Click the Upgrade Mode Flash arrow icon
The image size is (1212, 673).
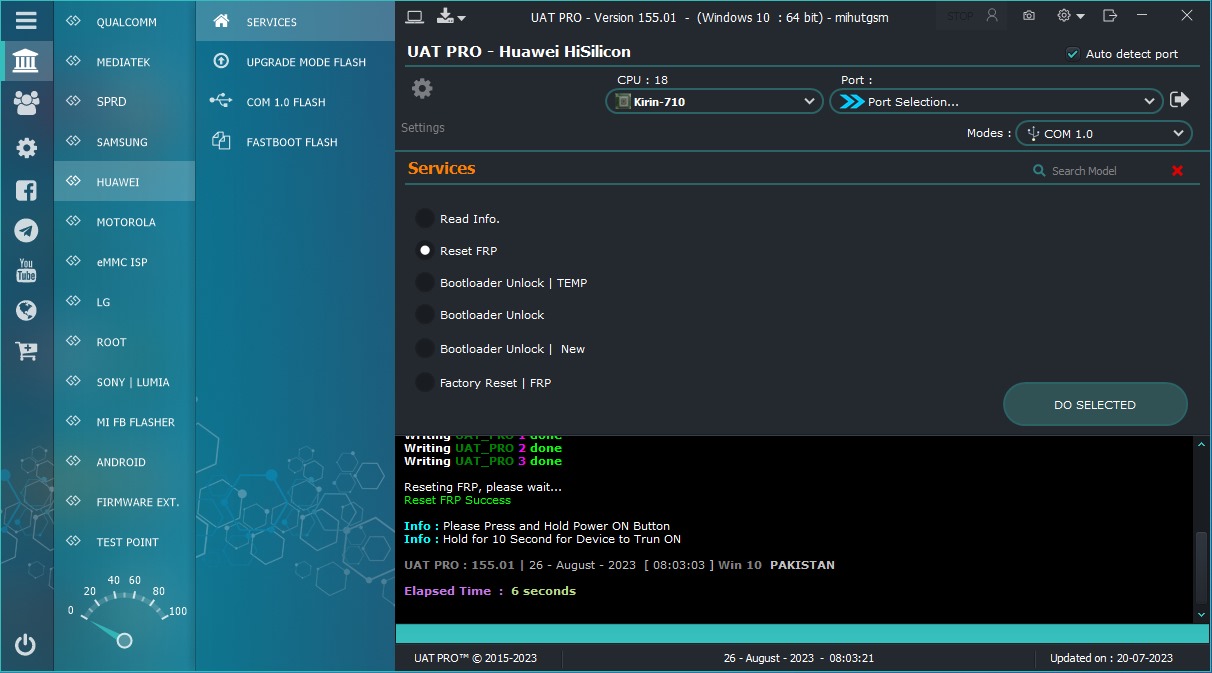pos(222,61)
